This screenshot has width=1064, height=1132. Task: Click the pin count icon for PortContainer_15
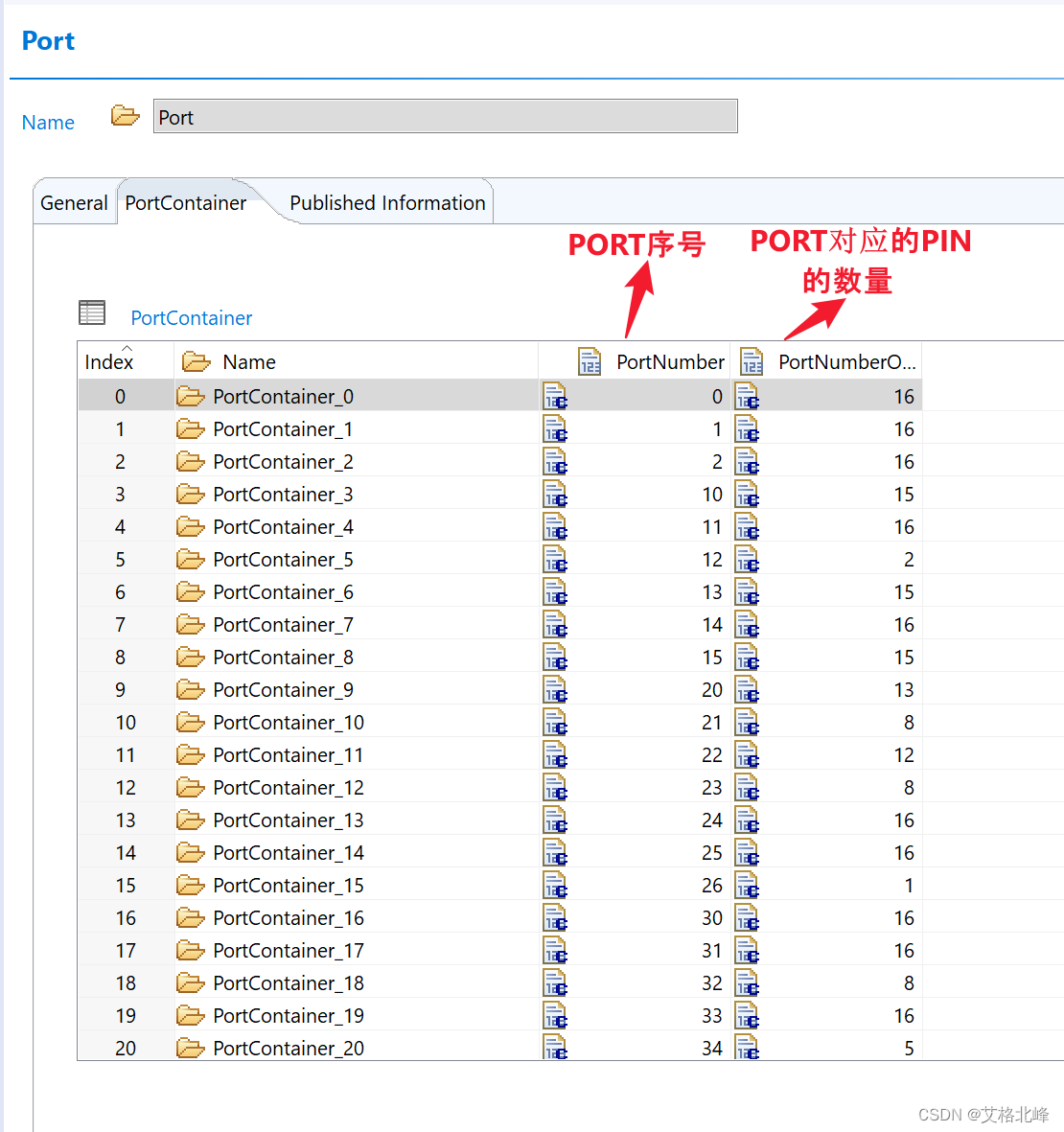[747, 885]
